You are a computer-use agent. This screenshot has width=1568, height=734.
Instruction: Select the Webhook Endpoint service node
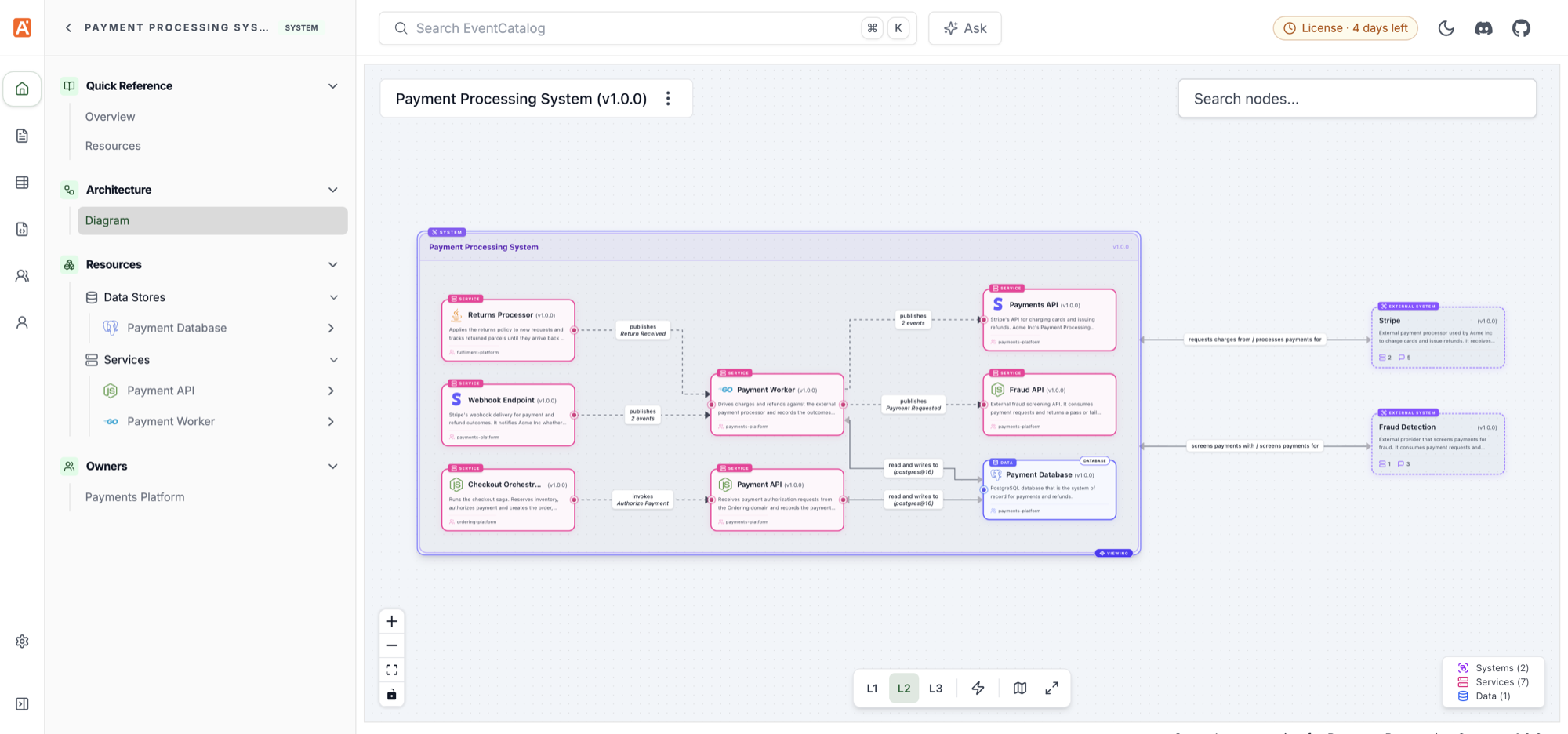(x=508, y=415)
